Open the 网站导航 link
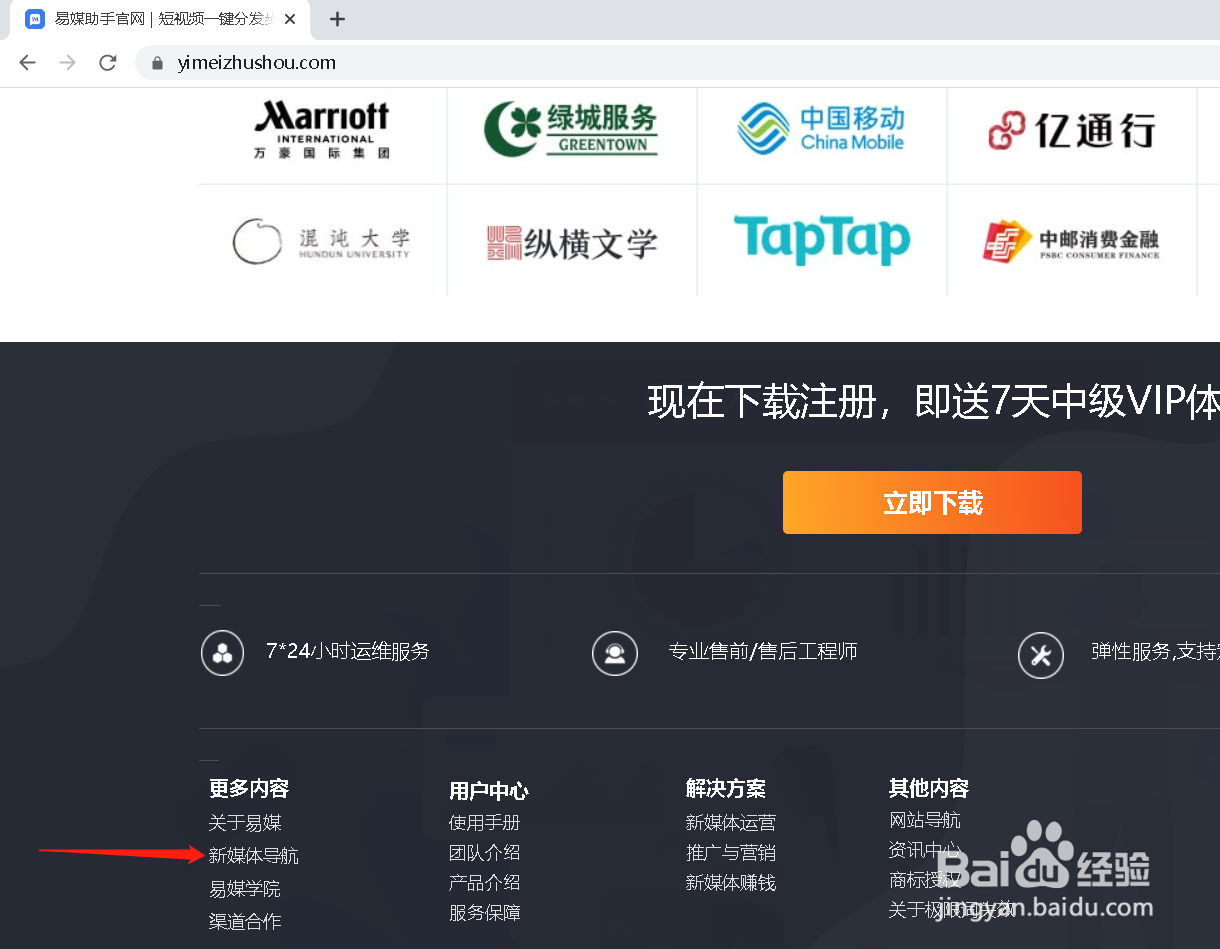This screenshot has width=1220, height=949. pyautogui.click(x=925, y=820)
